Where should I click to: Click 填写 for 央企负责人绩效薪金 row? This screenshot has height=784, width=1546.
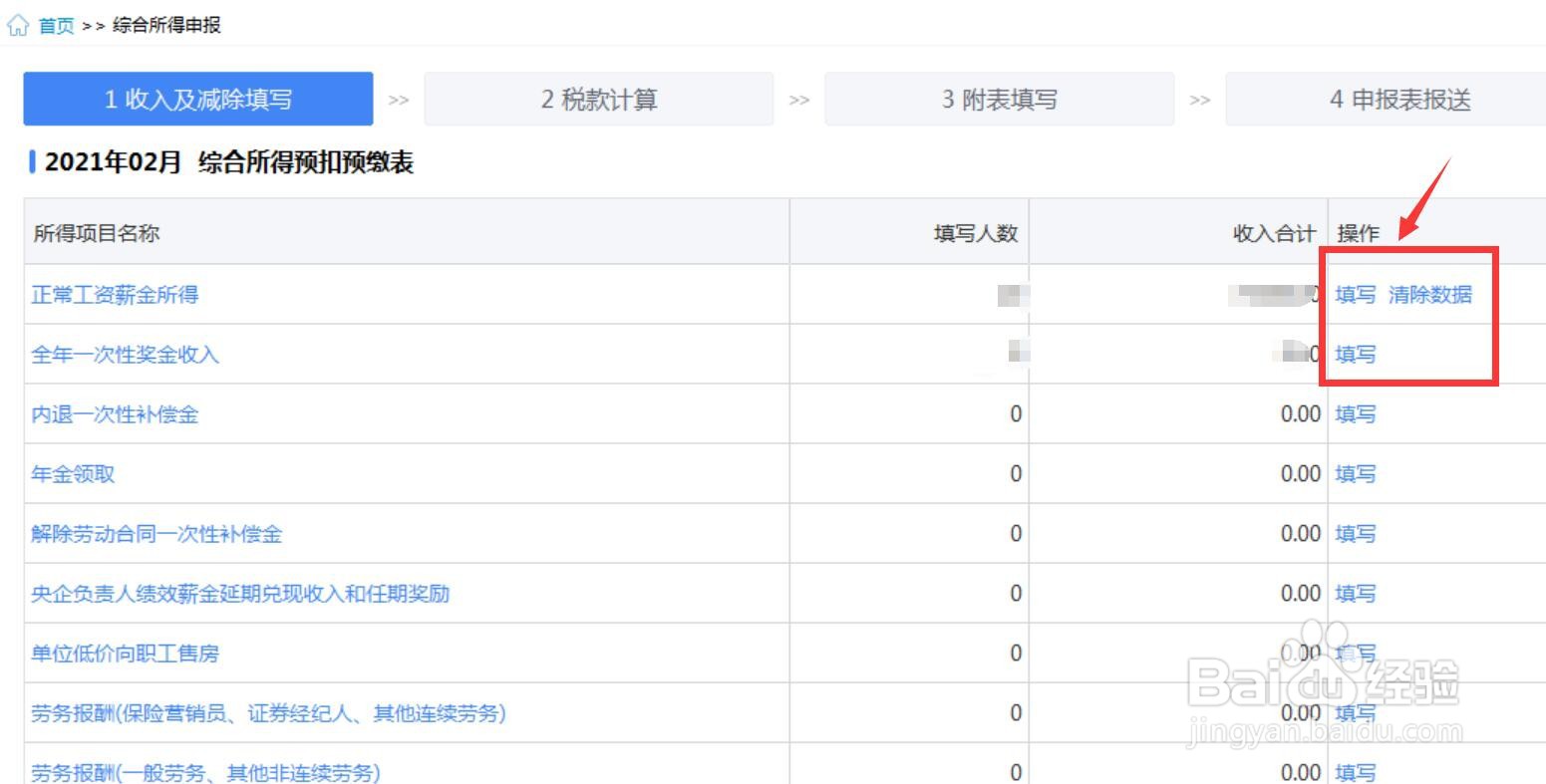click(x=1356, y=593)
